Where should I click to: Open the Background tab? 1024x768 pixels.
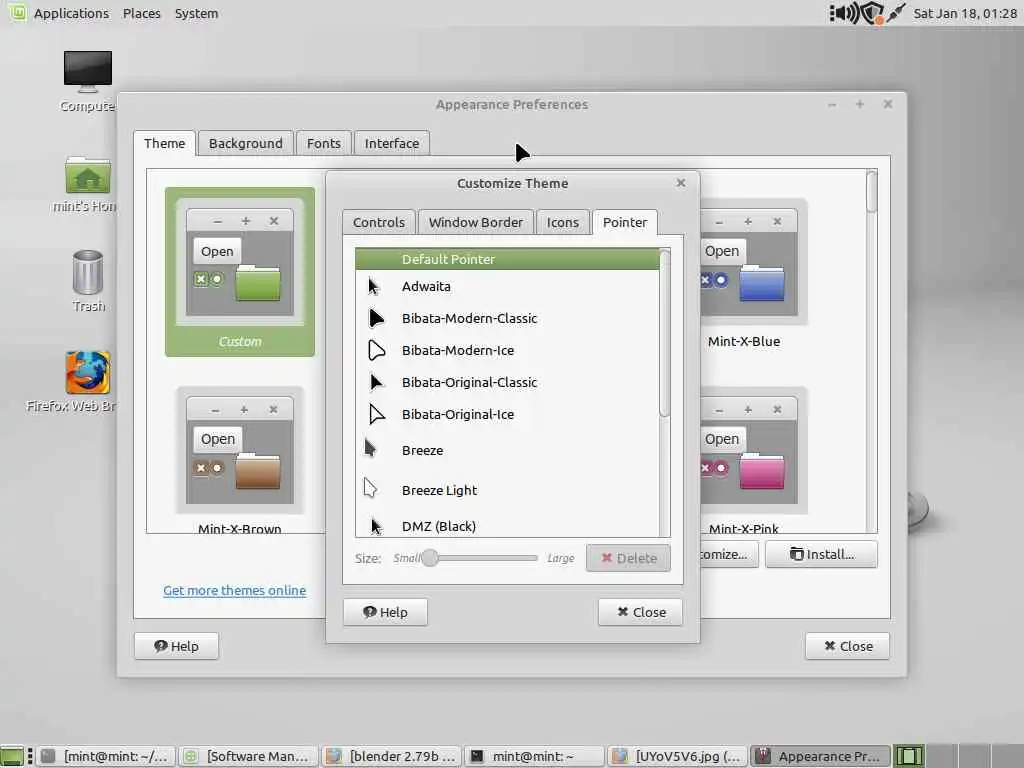(246, 143)
